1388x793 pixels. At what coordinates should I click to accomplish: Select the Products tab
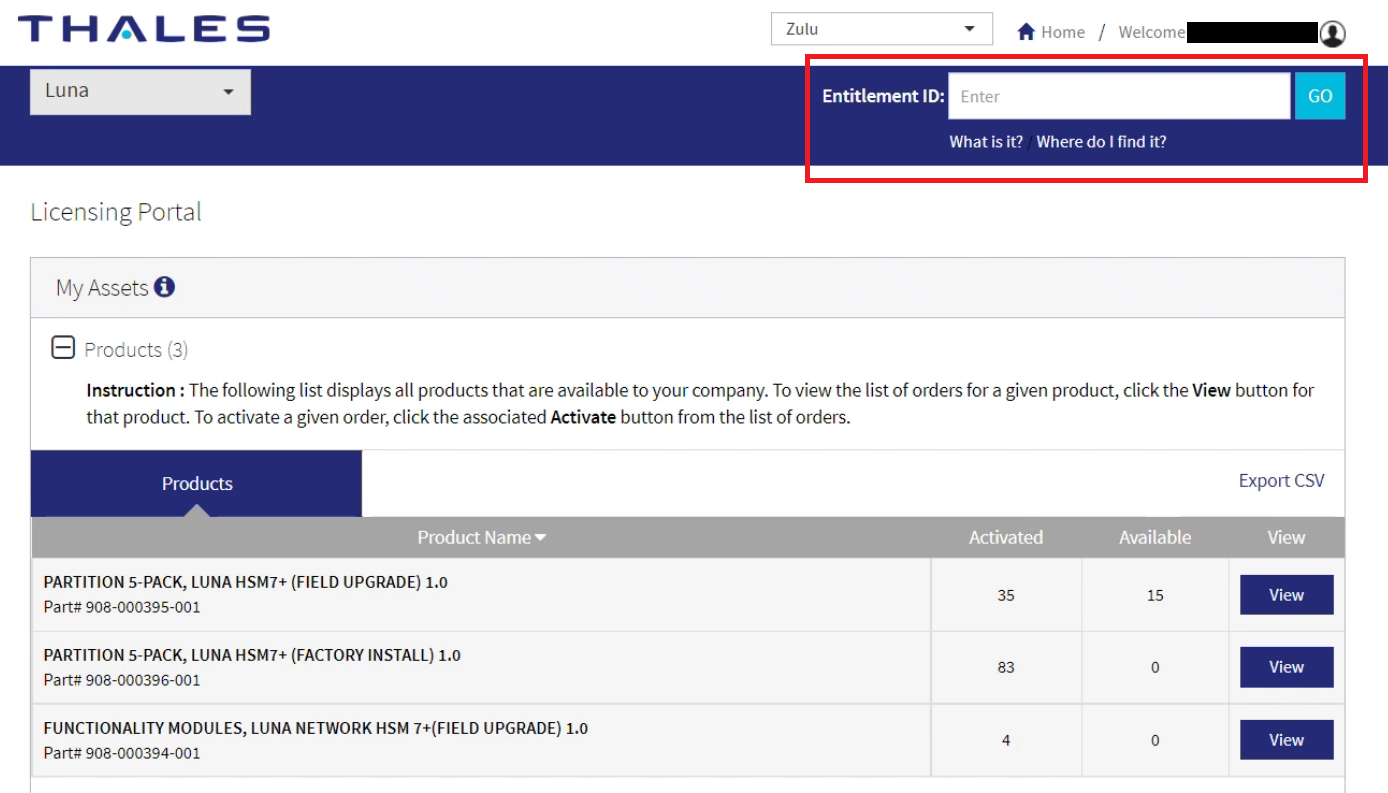pos(197,483)
